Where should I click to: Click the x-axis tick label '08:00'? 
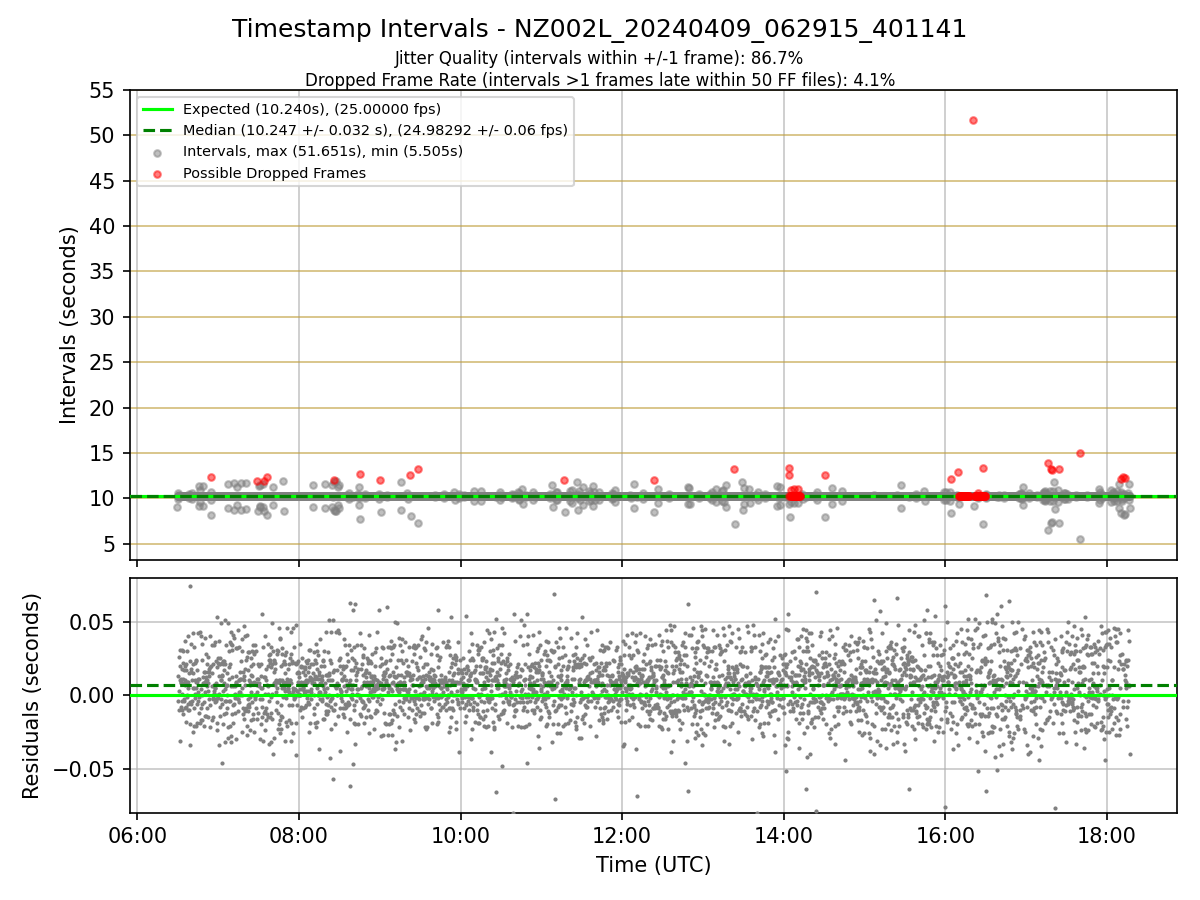[299, 834]
